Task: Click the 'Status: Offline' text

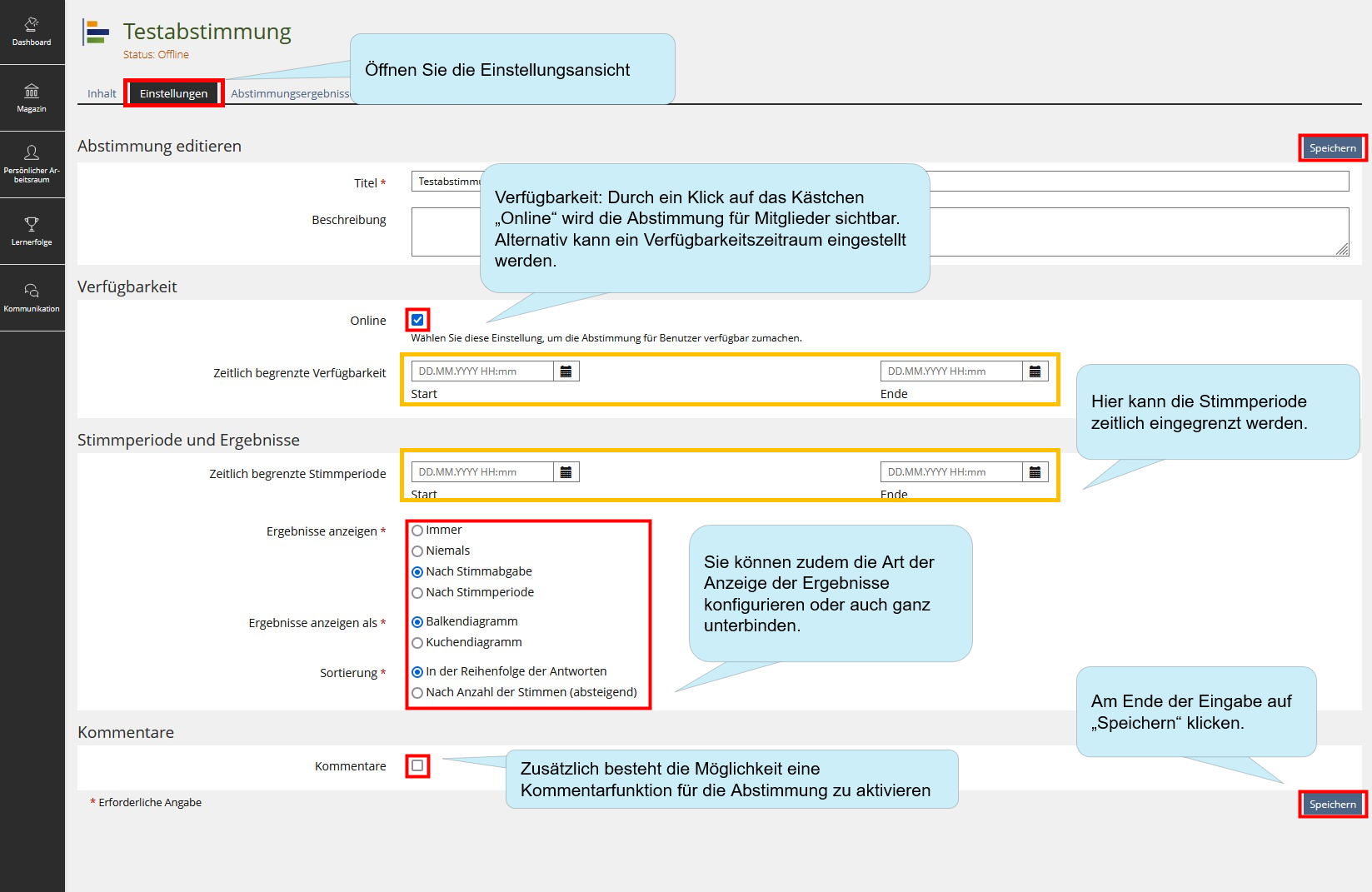Action: point(156,54)
